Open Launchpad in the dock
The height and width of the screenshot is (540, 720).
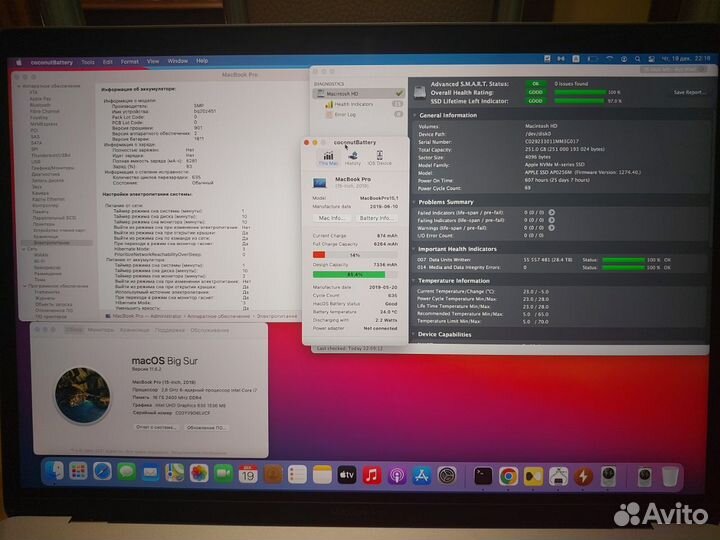[x=78, y=472]
